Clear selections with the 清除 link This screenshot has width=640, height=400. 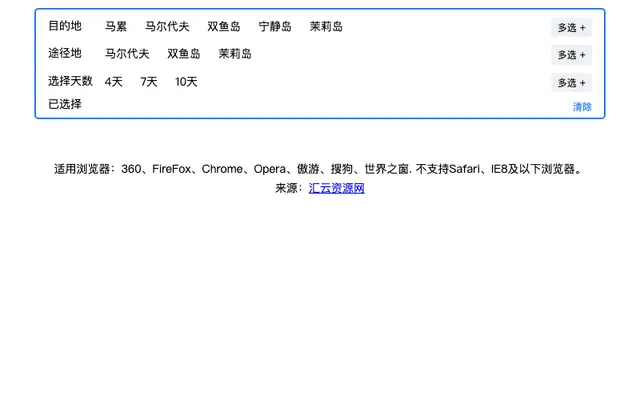(x=582, y=107)
